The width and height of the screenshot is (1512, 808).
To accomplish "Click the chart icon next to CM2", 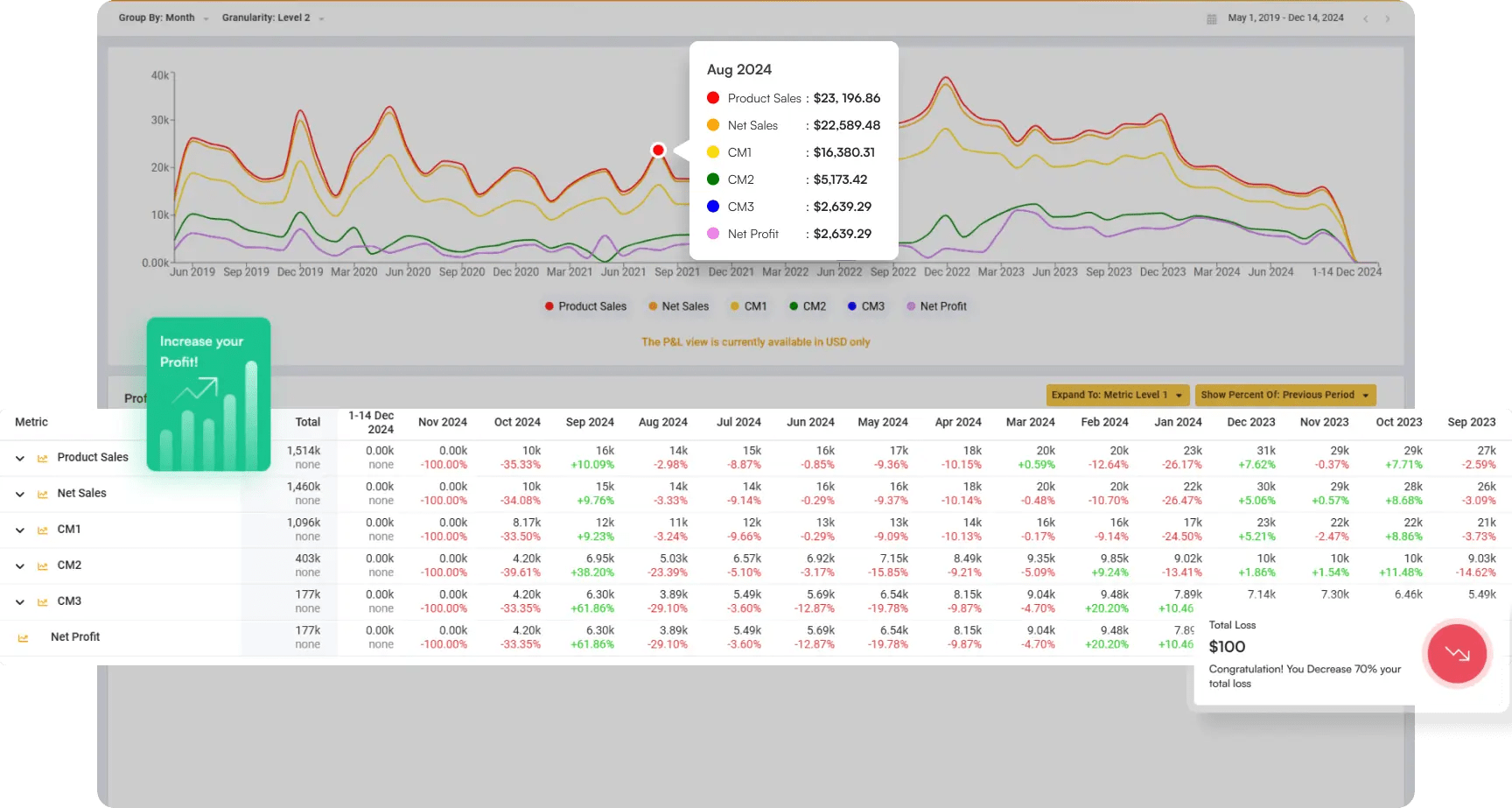I will pos(42,566).
